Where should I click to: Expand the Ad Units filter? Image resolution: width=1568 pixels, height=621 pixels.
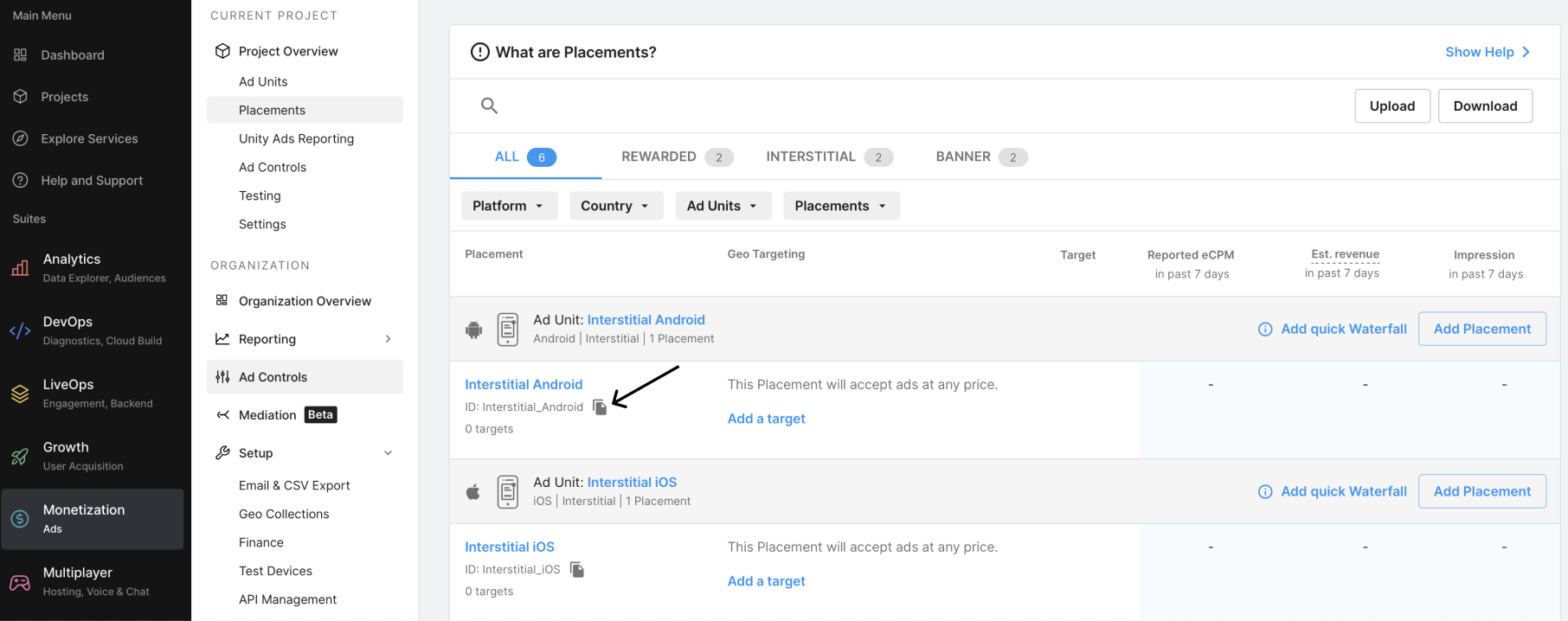tap(722, 206)
